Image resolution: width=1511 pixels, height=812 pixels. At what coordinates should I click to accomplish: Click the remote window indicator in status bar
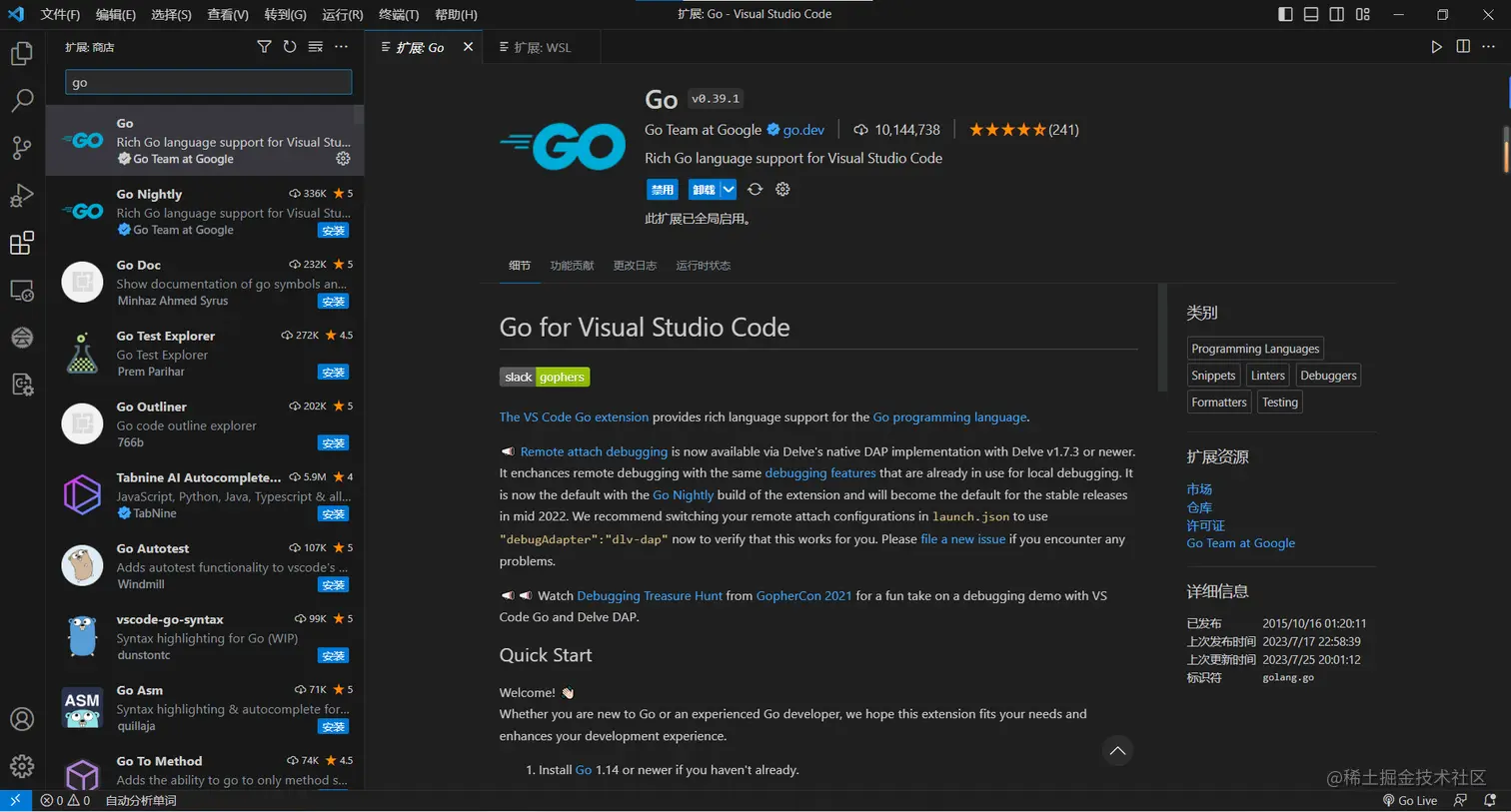15,800
